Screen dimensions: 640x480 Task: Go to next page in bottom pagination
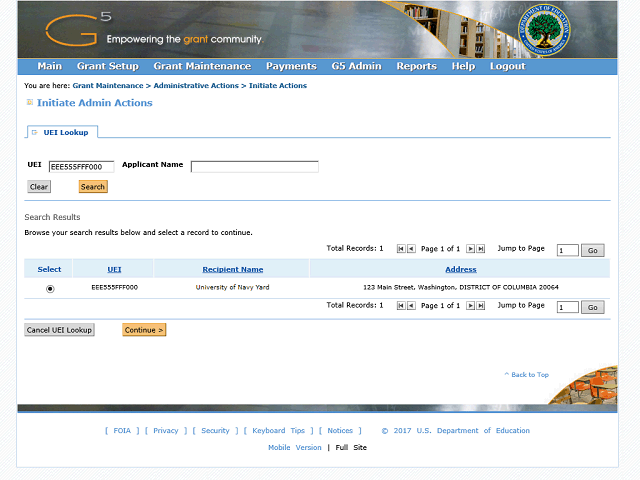[x=470, y=306]
